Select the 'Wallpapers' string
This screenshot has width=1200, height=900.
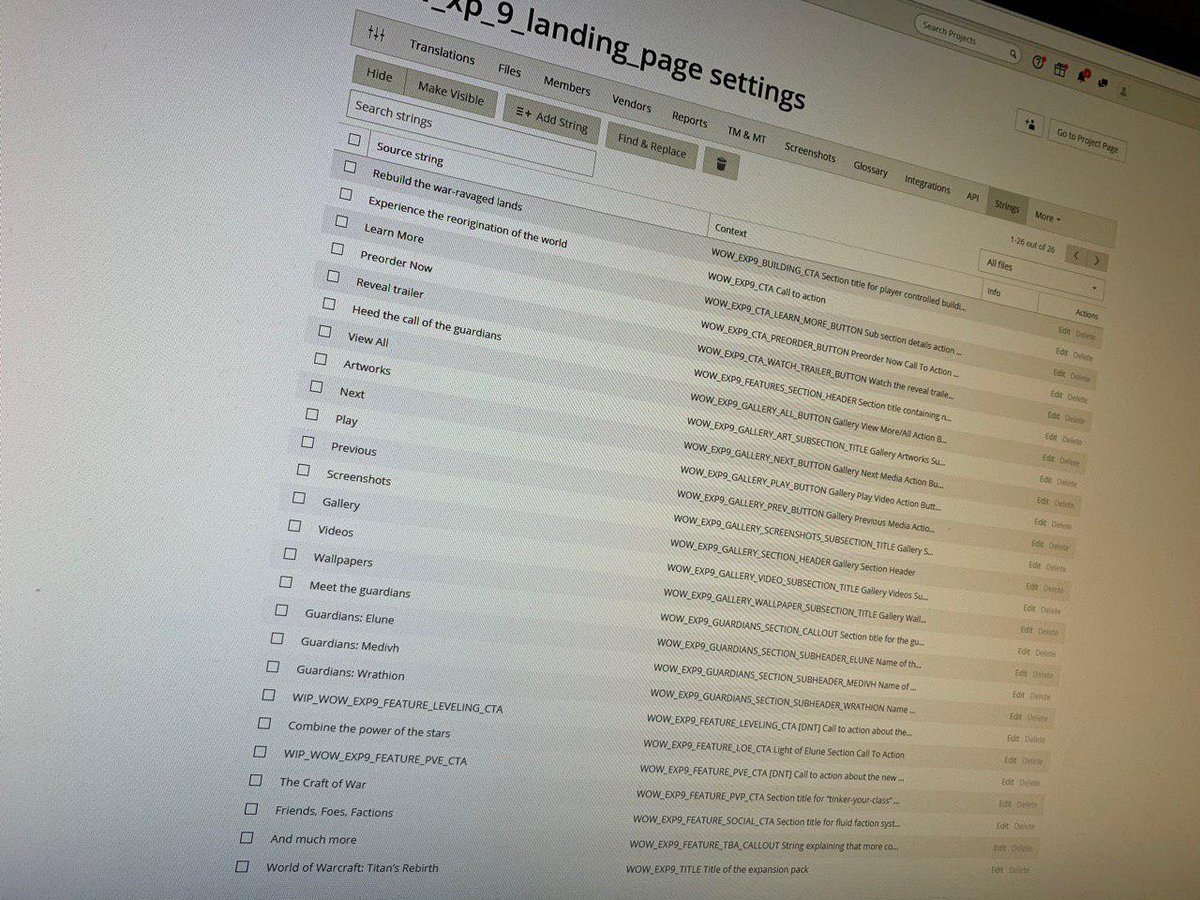pos(342,558)
